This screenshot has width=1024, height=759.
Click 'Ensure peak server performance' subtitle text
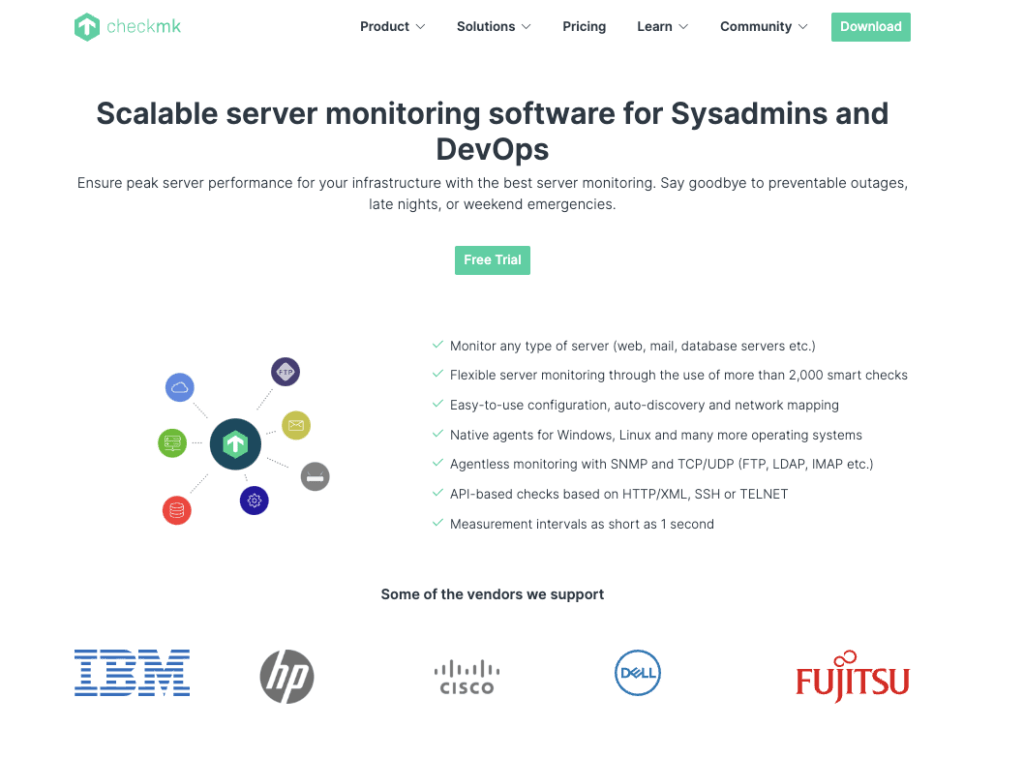pyautogui.click(x=492, y=193)
